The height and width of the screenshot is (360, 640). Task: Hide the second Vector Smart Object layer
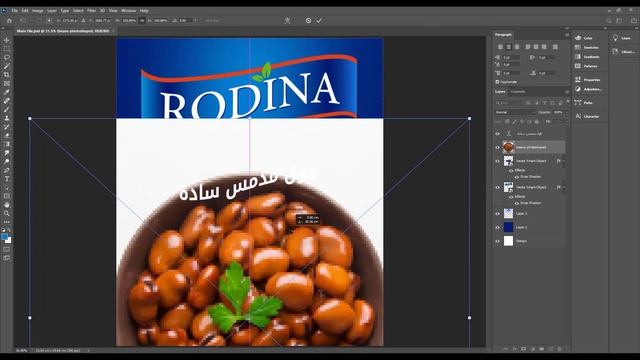497,187
